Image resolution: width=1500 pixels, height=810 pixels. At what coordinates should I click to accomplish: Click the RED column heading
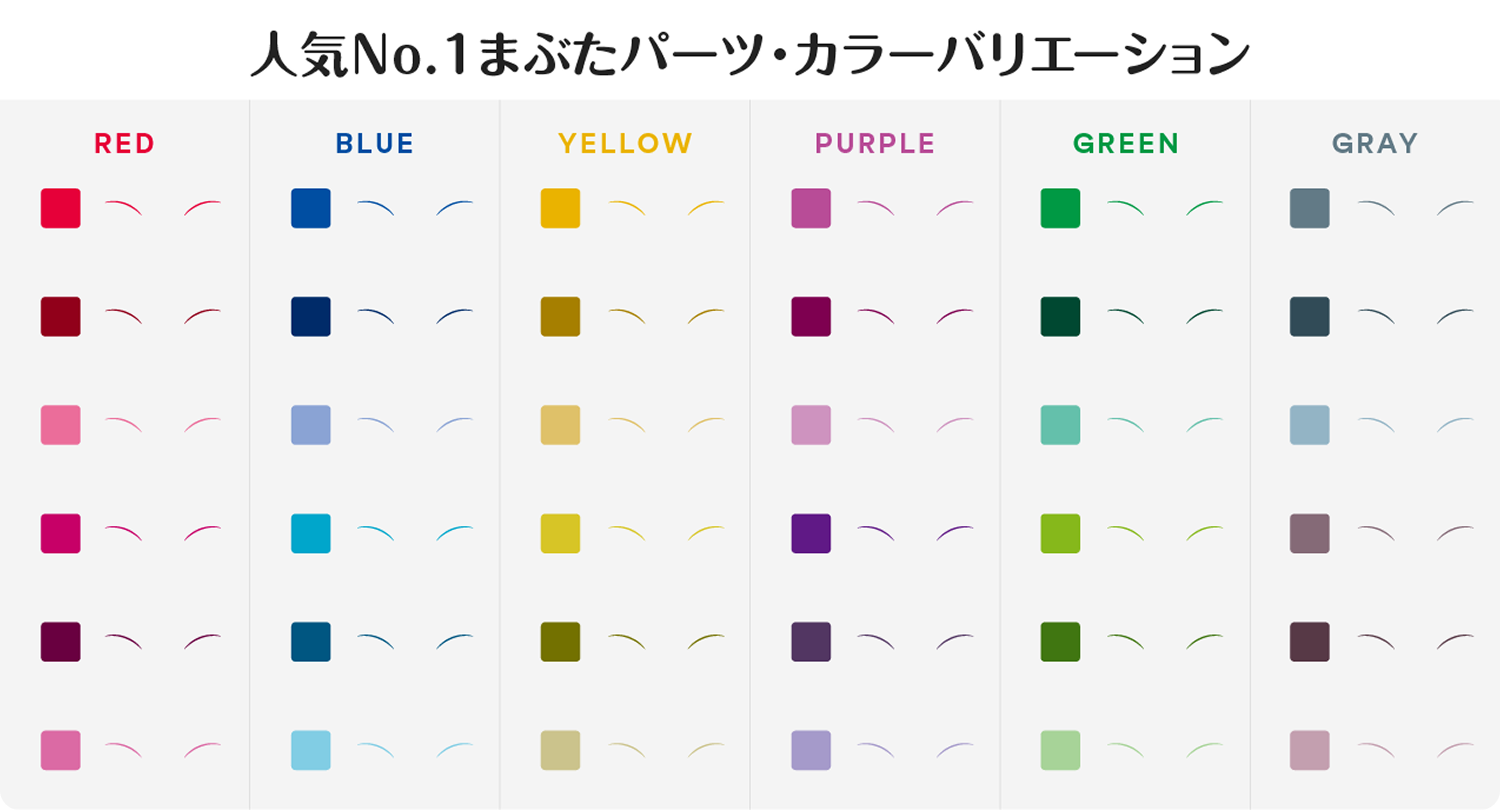pos(125,144)
